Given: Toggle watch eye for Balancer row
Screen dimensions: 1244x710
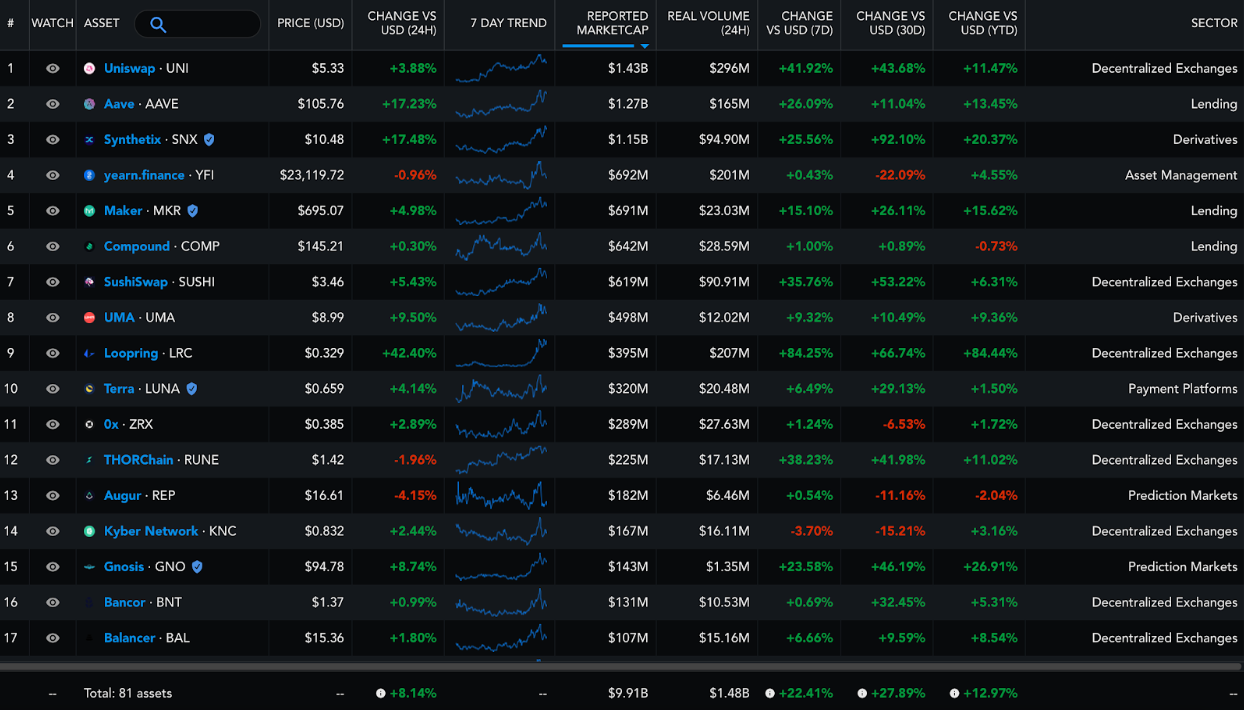Looking at the screenshot, I should pyautogui.click(x=52, y=638).
